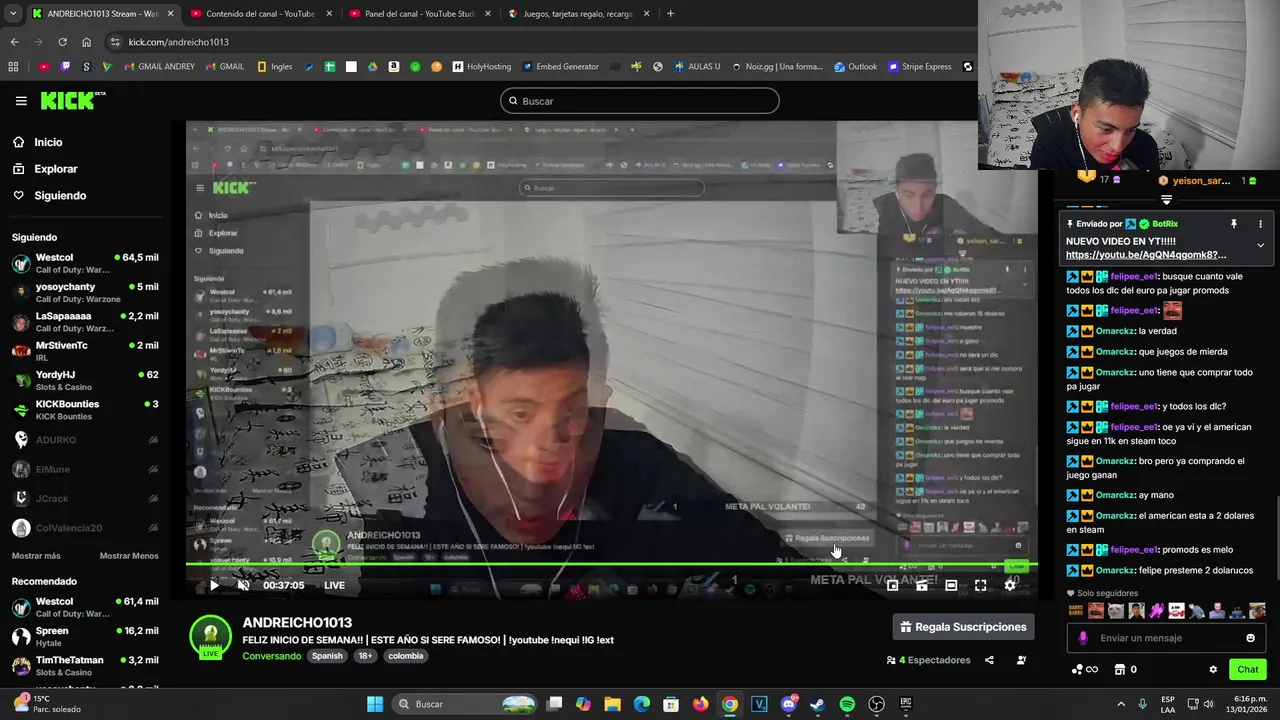Reload the Kick page
The height and width of the screenshot is (720, 1280).
tap(62, 42)
